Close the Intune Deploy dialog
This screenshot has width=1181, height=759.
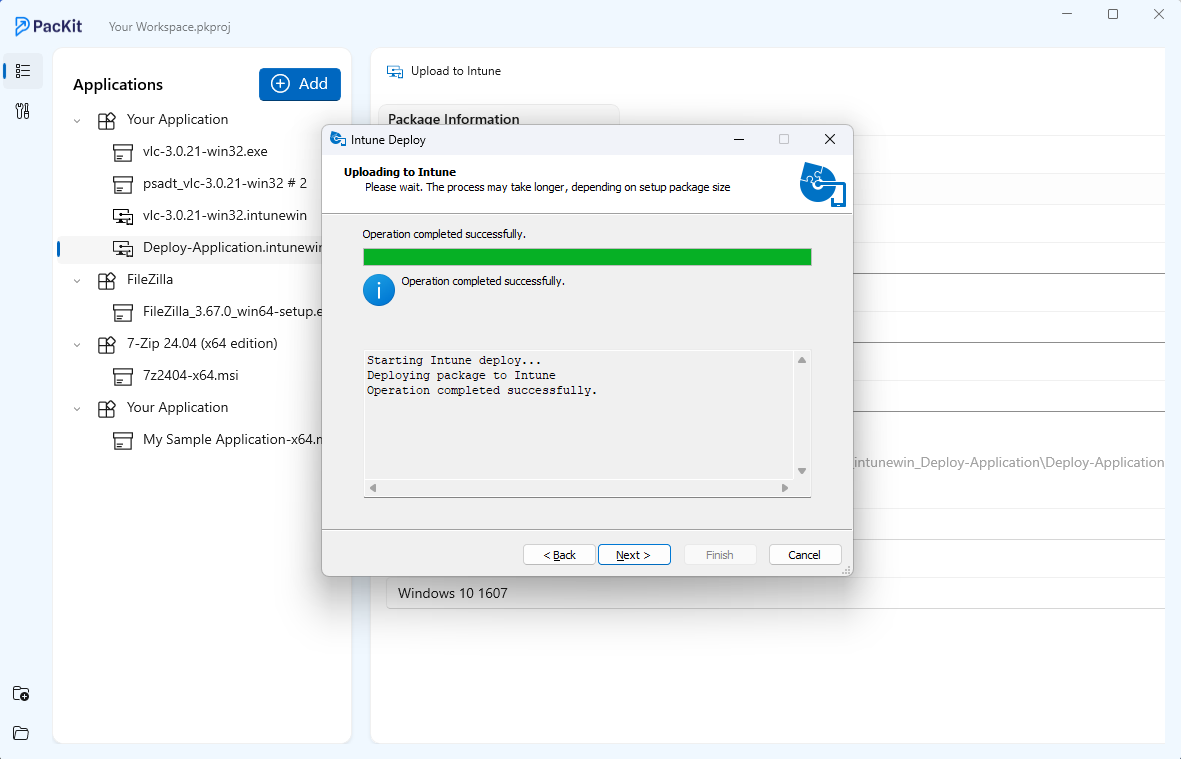pyautogui.click(x=830, y=139)
